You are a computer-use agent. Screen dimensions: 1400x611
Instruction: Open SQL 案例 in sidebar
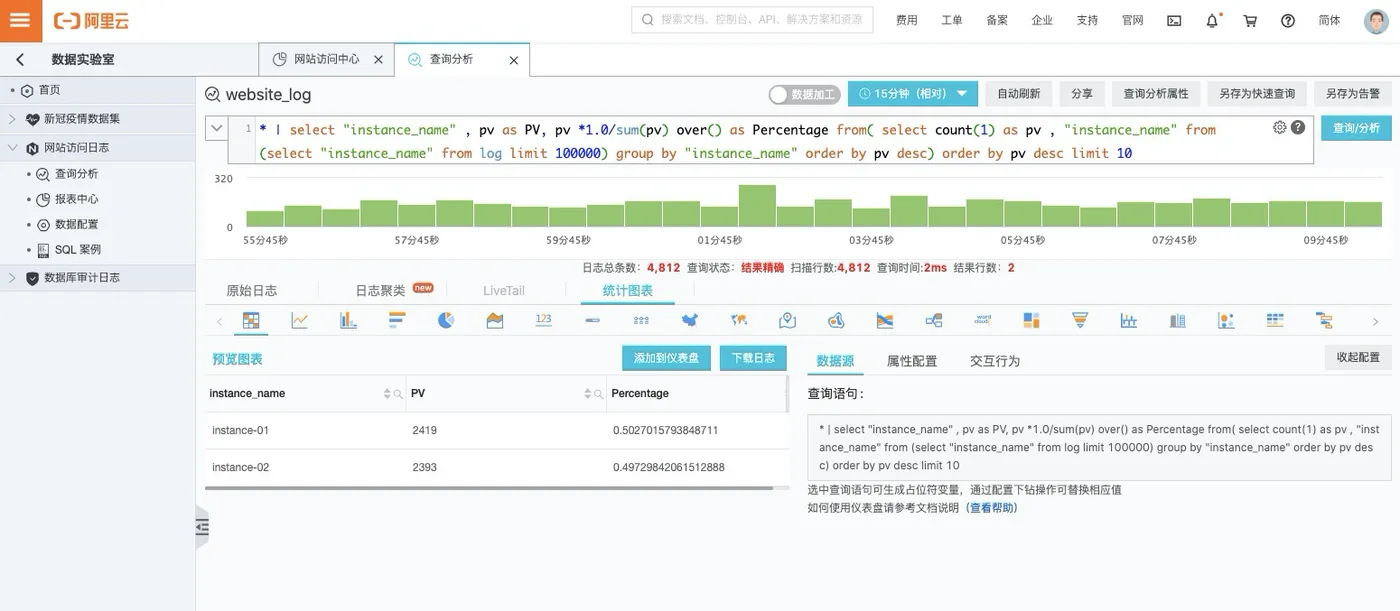pos(77,250)
